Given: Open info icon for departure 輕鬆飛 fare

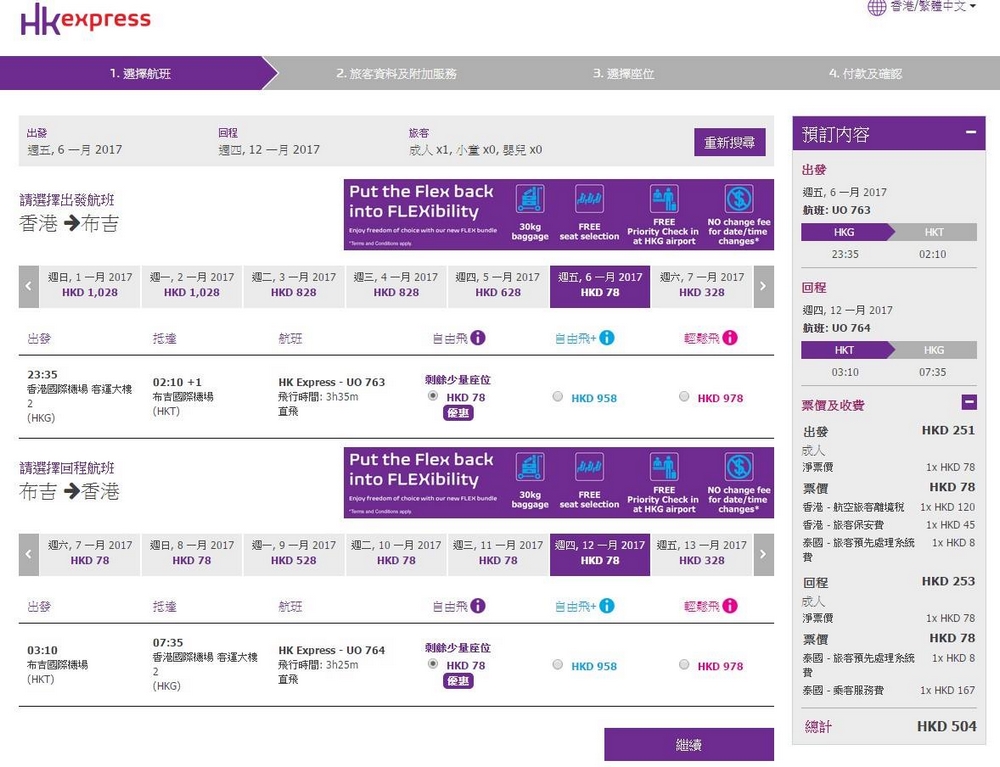Looking at the screenshot, I should (731, 338).
